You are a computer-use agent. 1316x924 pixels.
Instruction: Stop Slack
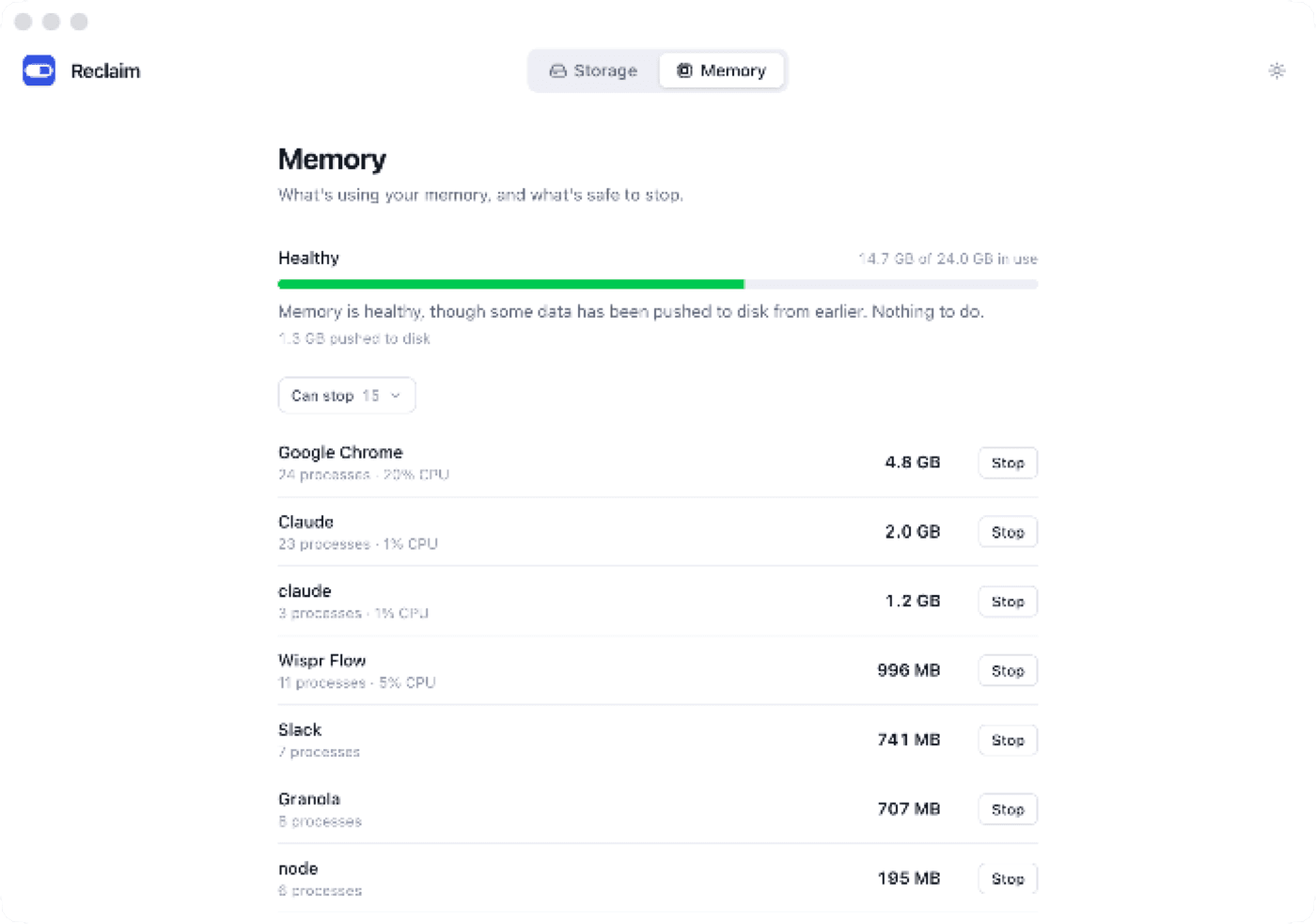(x=1008, y=740)
